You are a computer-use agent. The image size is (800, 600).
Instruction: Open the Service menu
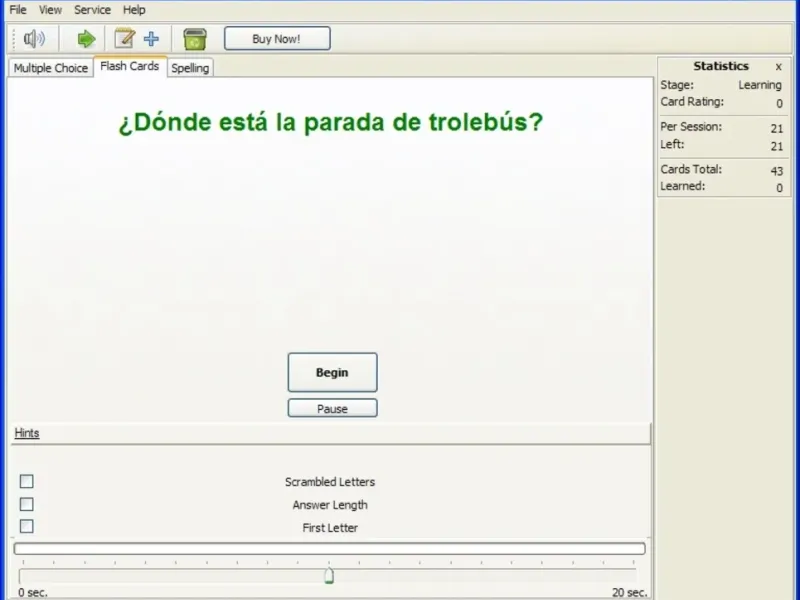coord(92,10)
